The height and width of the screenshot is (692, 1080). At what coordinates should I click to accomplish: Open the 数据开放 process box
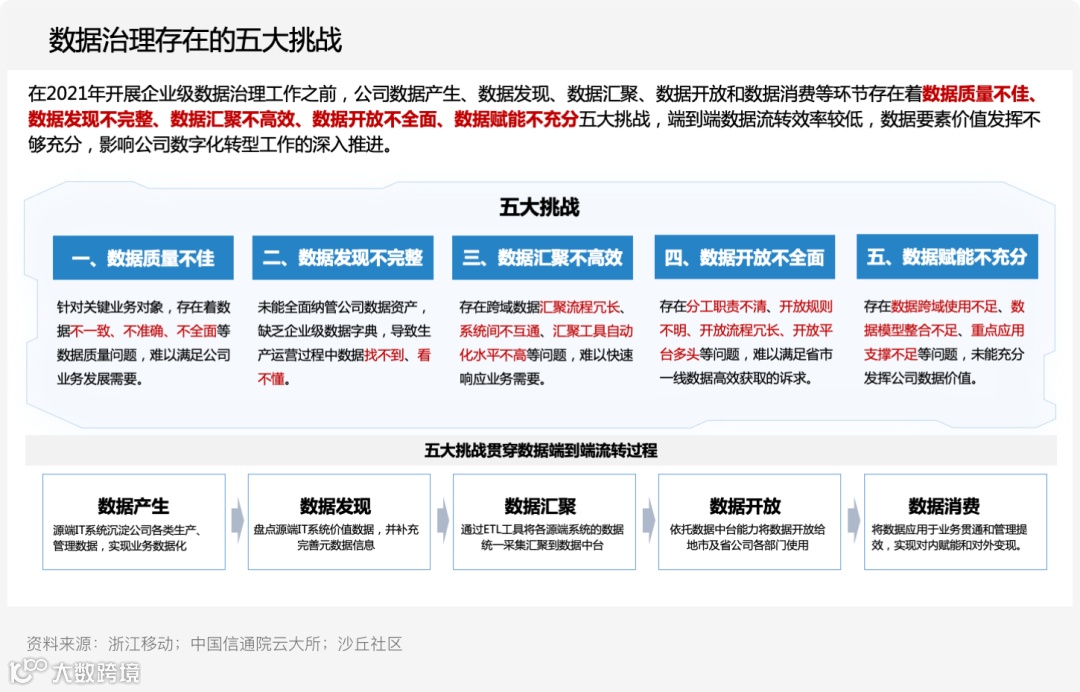(x=749, y=522)
